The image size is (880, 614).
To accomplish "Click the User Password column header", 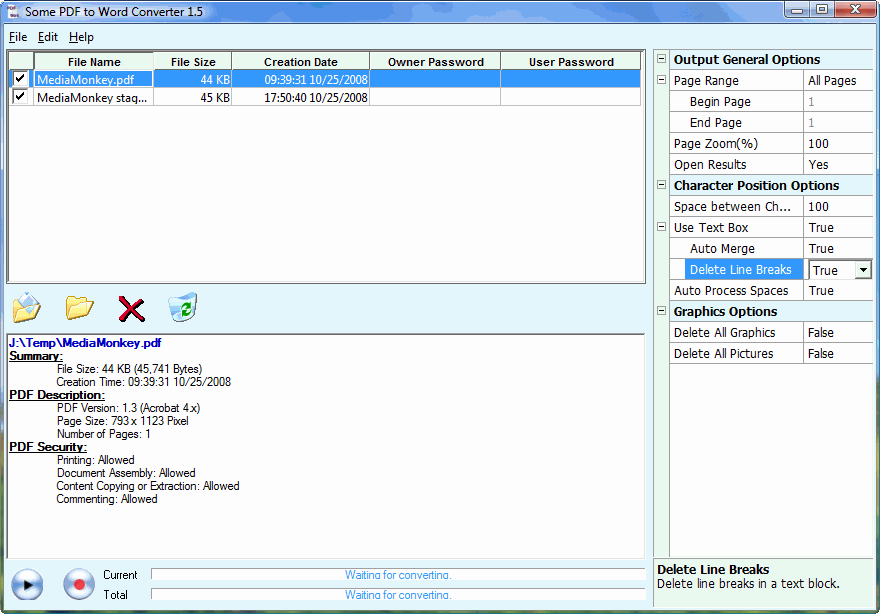I will pos(571,62).
